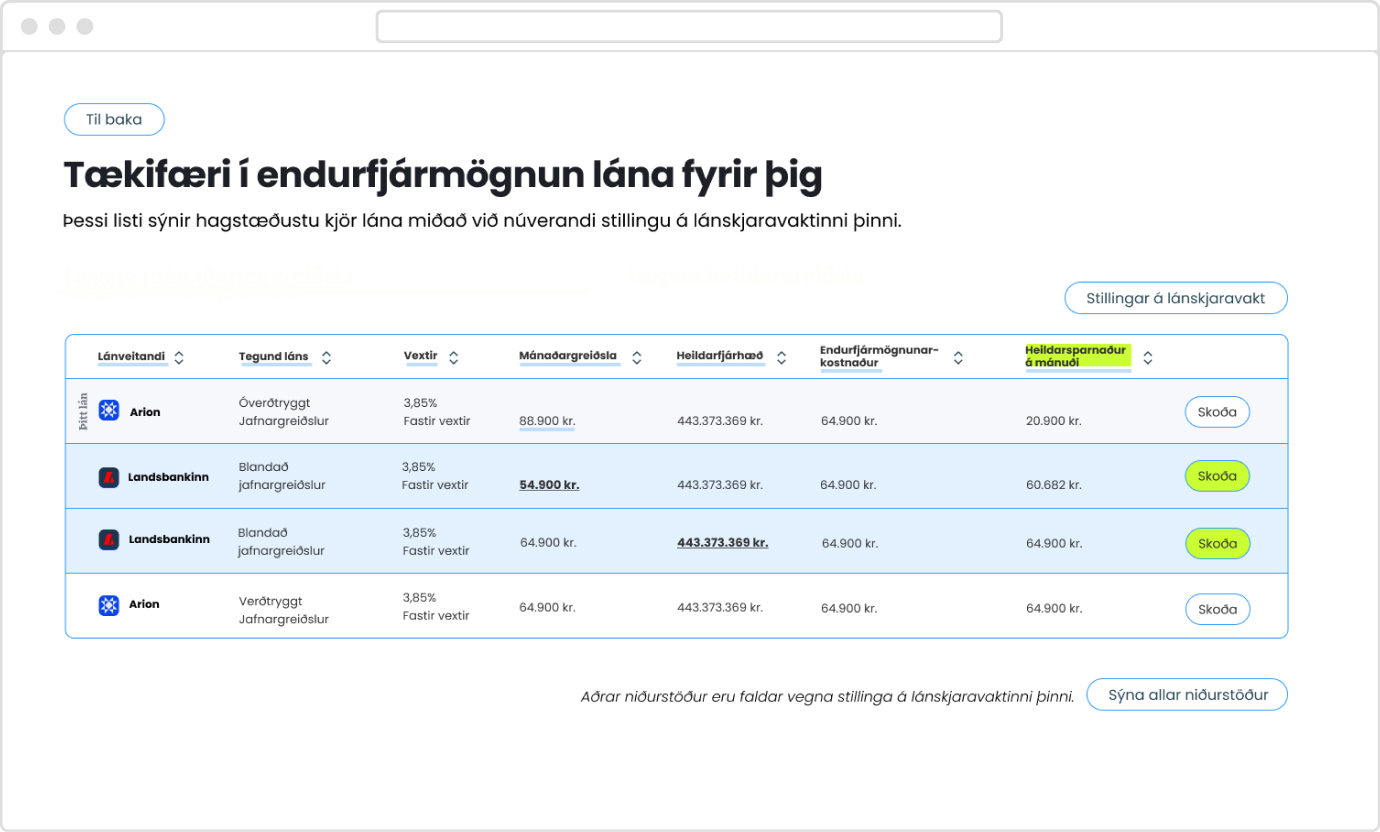Click bold underlined 443.373.369 kr. total
The height and width of the screenshot is (832, 1380).
coord(722,543)
